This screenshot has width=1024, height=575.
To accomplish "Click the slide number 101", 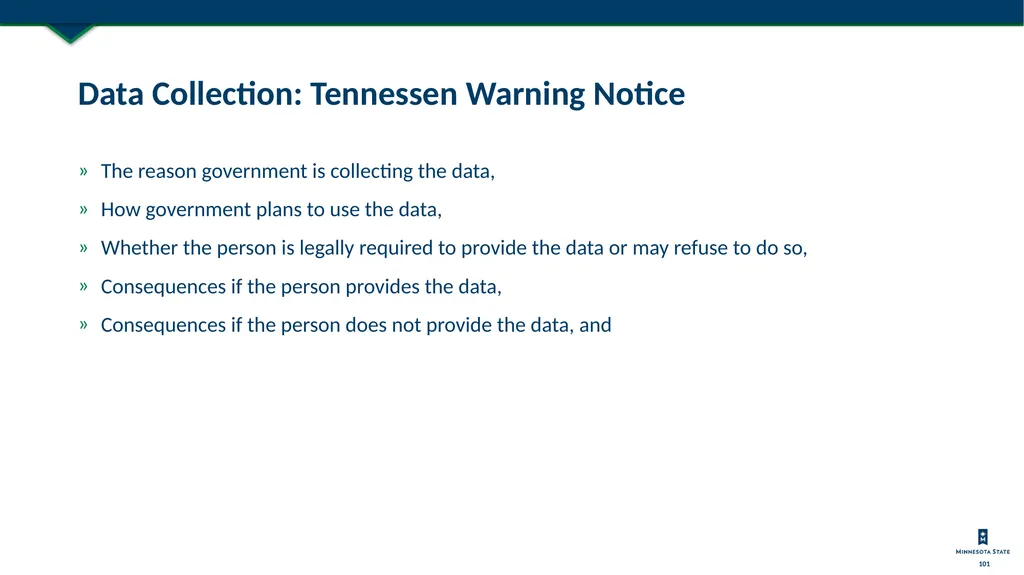I will tap(984, 564).
